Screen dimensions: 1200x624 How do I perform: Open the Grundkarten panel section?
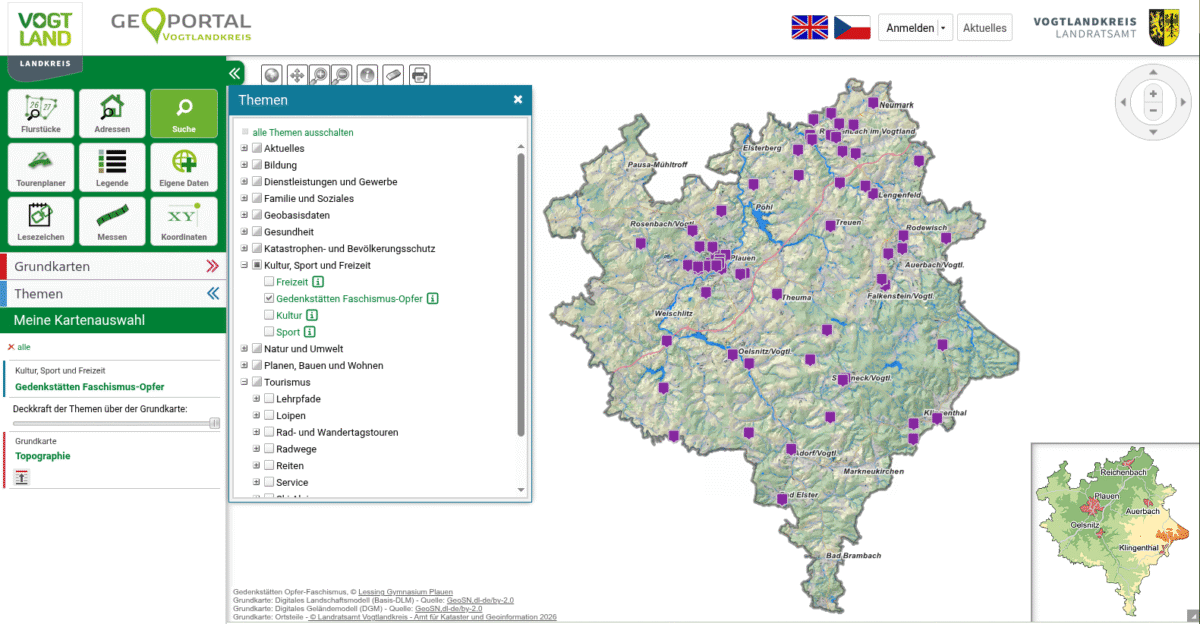[112, 267]
